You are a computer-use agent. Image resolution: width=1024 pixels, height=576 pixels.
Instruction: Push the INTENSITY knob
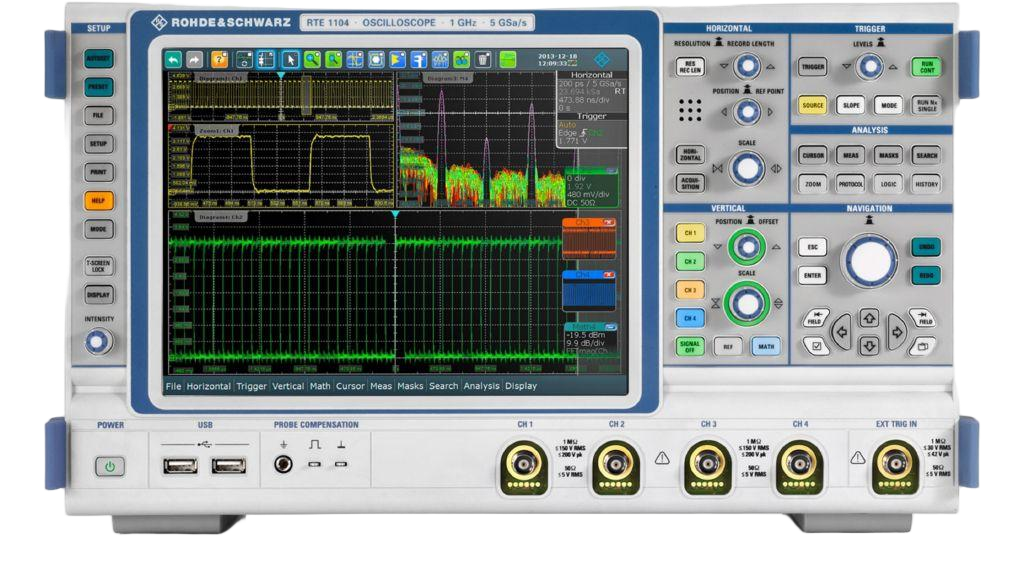coord(97,341)
